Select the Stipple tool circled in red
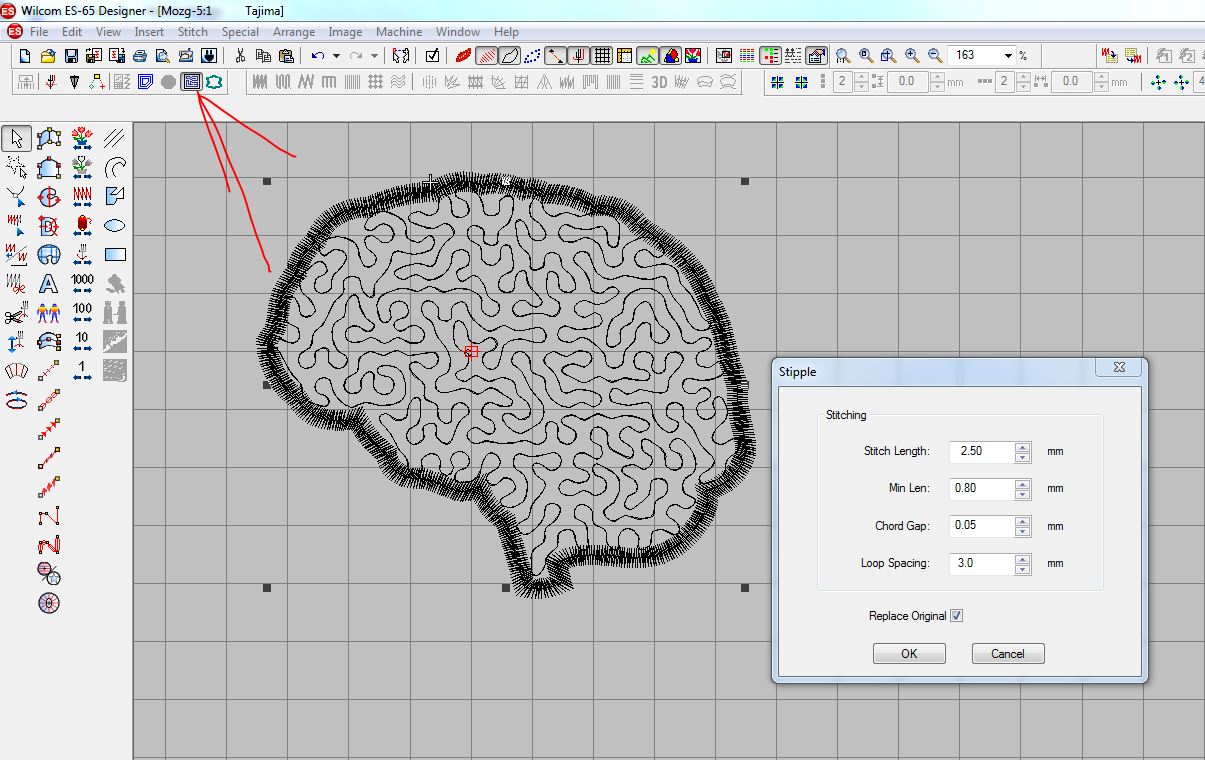 tap(190, 82)
